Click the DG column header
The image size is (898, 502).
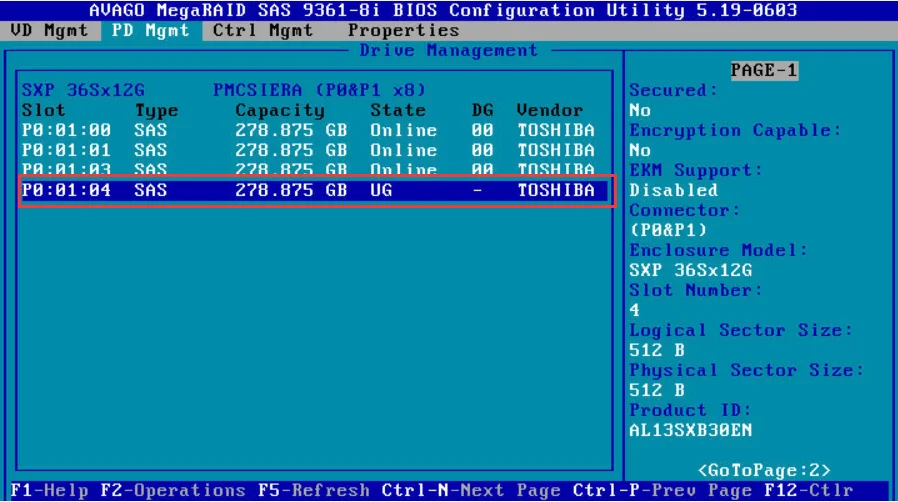pos(482,110)
